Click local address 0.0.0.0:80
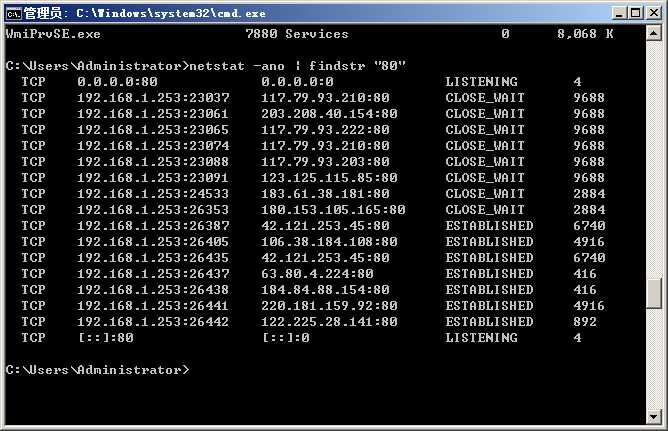This screenshot has width=668, height=431. [118, 82]
